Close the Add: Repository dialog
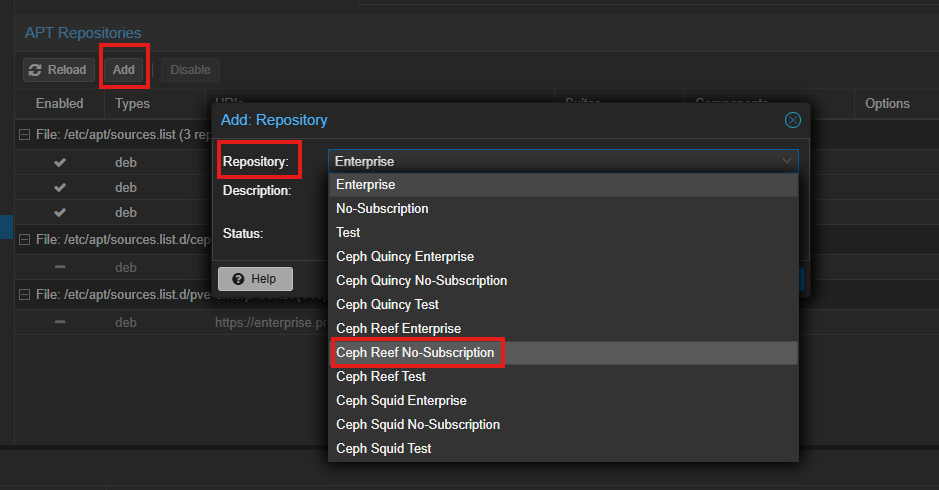This screenshot has width=939, height=490. (792, 120)
